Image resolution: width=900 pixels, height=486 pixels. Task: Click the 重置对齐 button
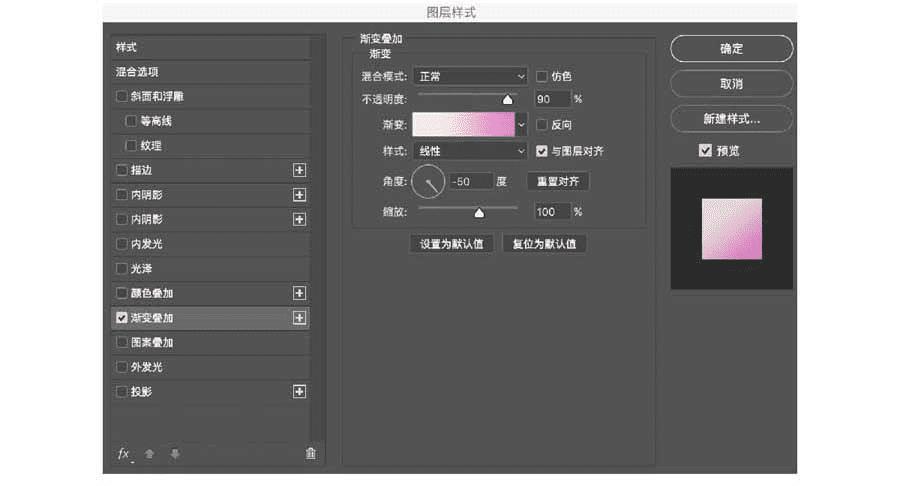[558, 181]
